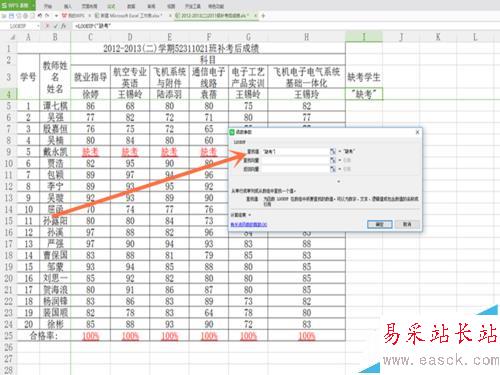Screen dimensions: 500x375
Task: Click the name cell 曹保国
Action: pyautogui.click(x=55, y=255)
